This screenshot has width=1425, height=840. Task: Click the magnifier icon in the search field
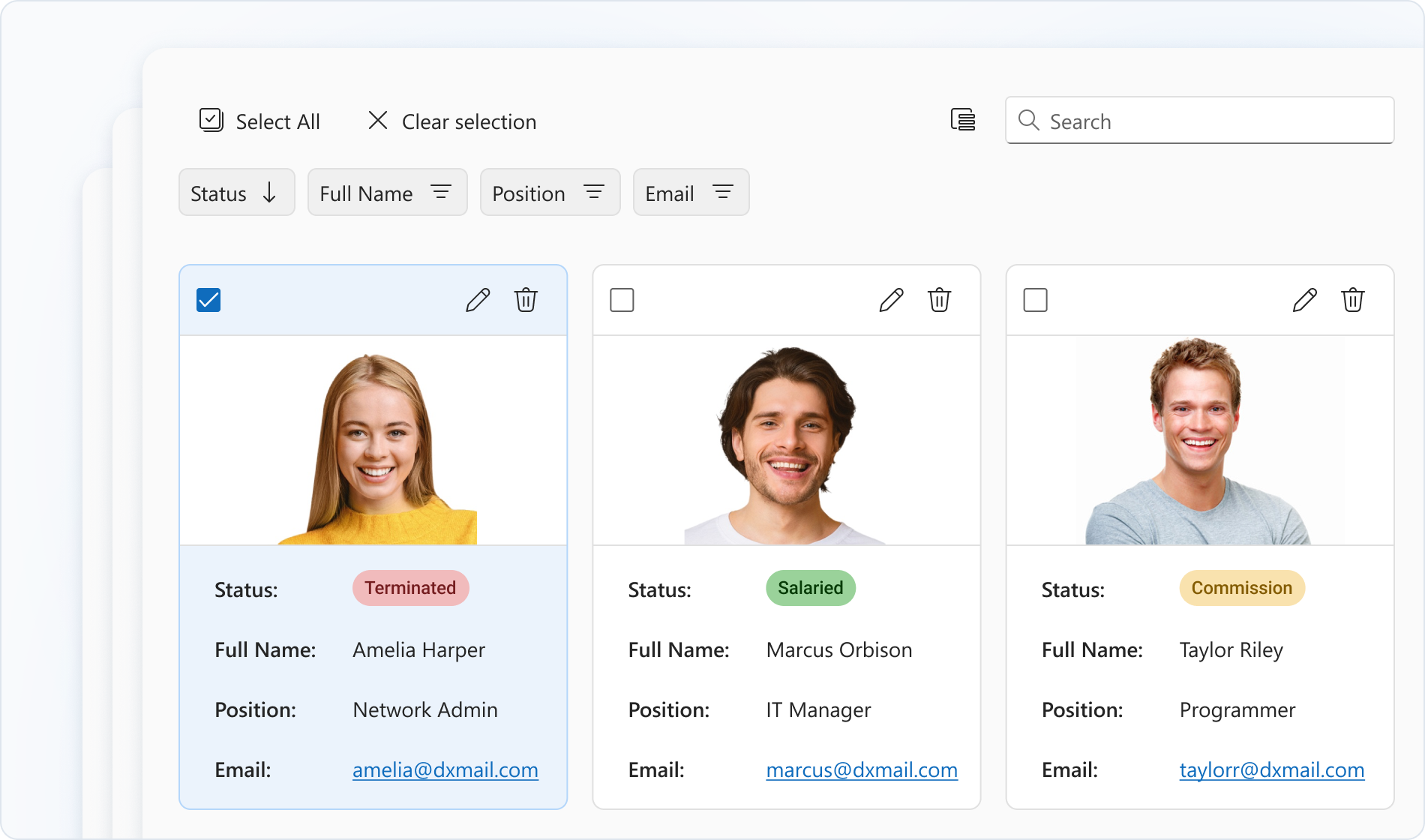tap(1028, 121)
